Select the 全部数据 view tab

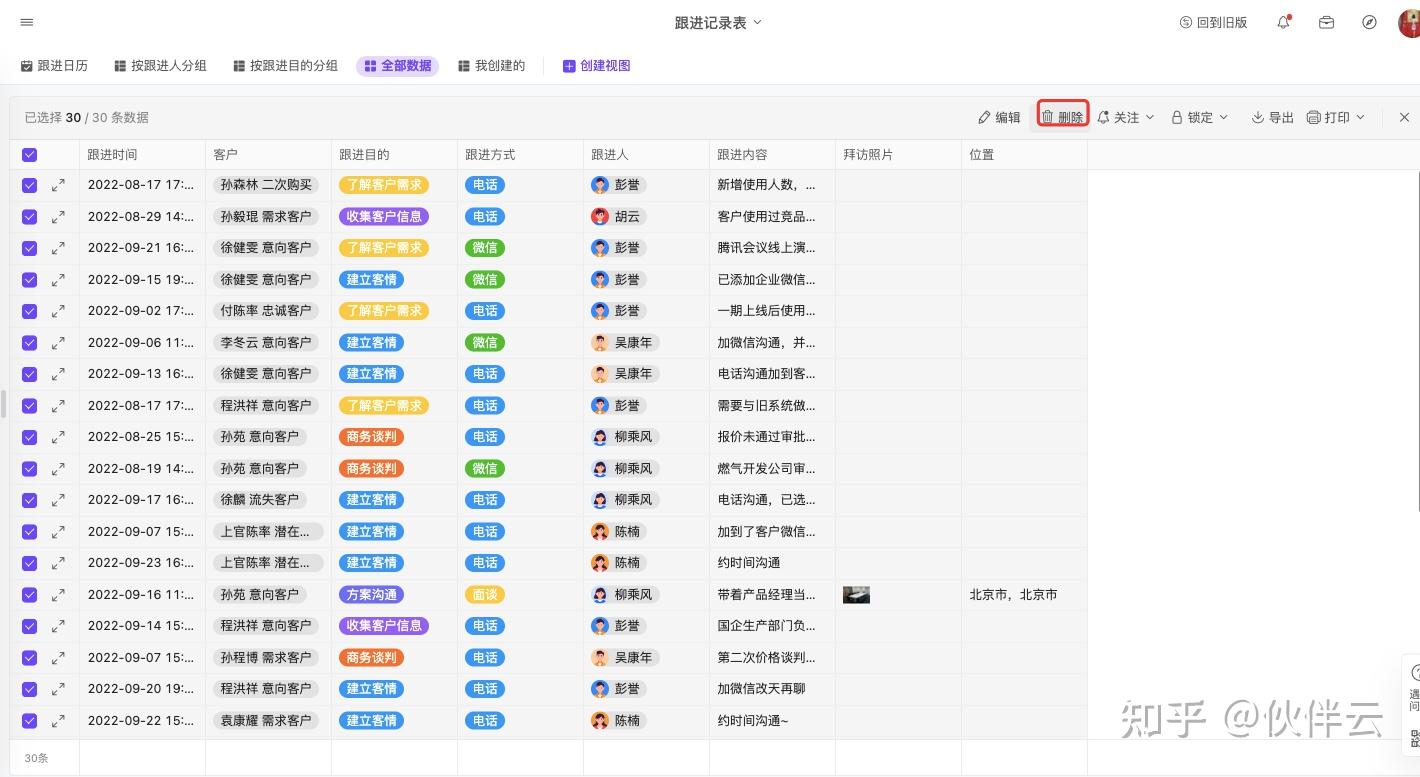tap(397, 66)
